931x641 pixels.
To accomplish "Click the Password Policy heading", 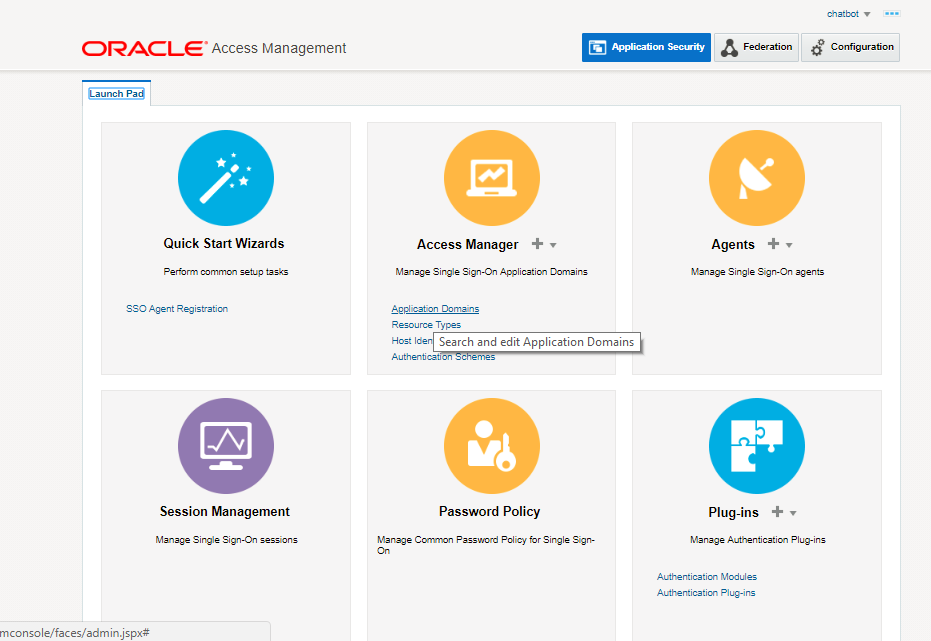I will [489, 512].
